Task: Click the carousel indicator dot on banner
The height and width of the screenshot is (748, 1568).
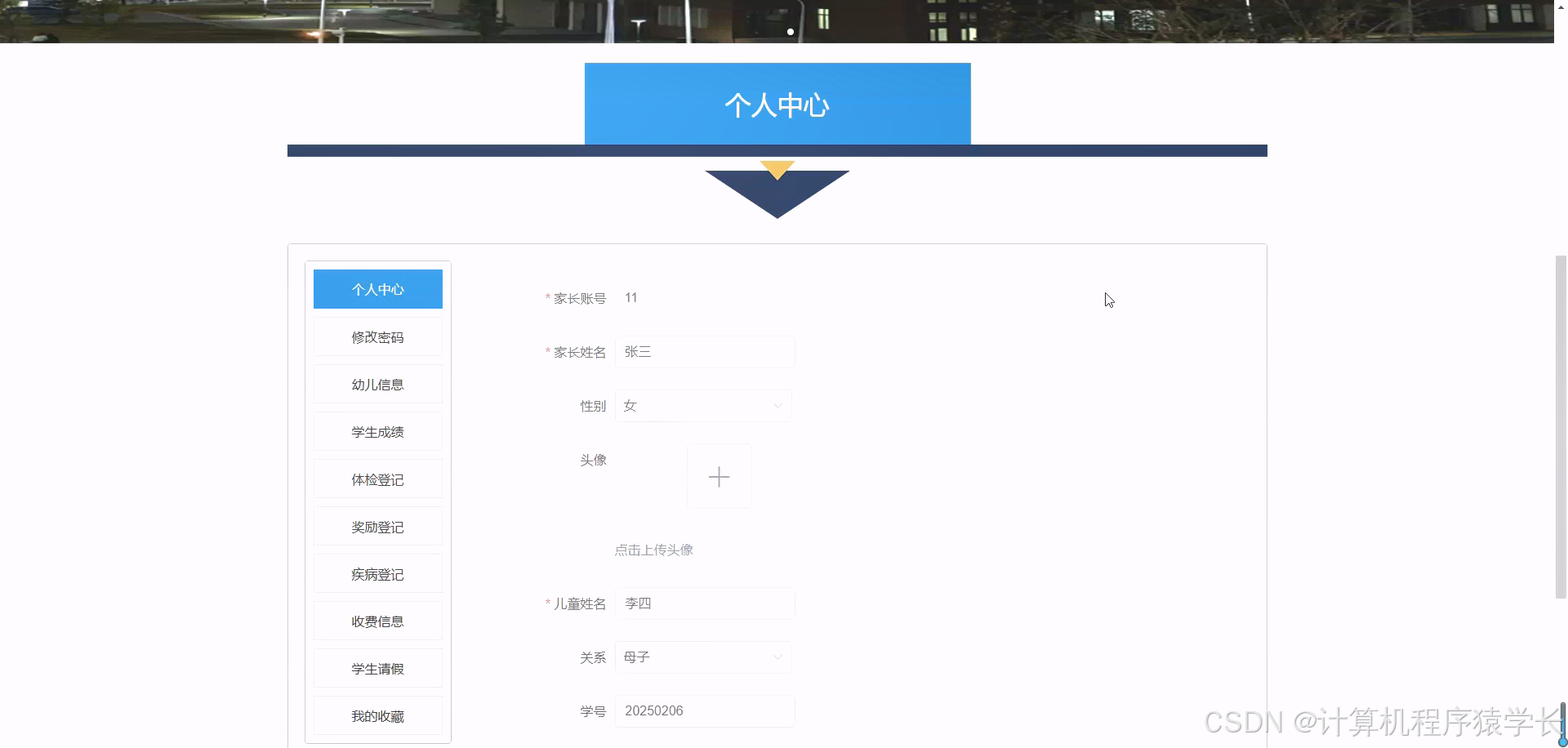Action: (x=791, y=32)
